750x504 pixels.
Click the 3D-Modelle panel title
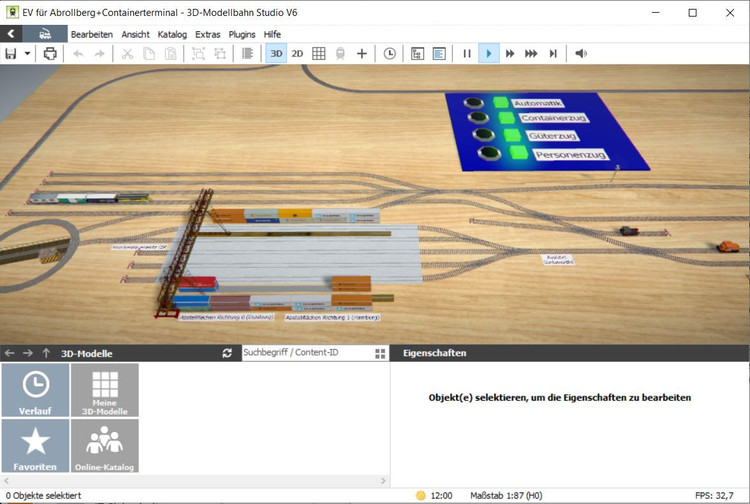pyautogui.click(x=87, y=353)
